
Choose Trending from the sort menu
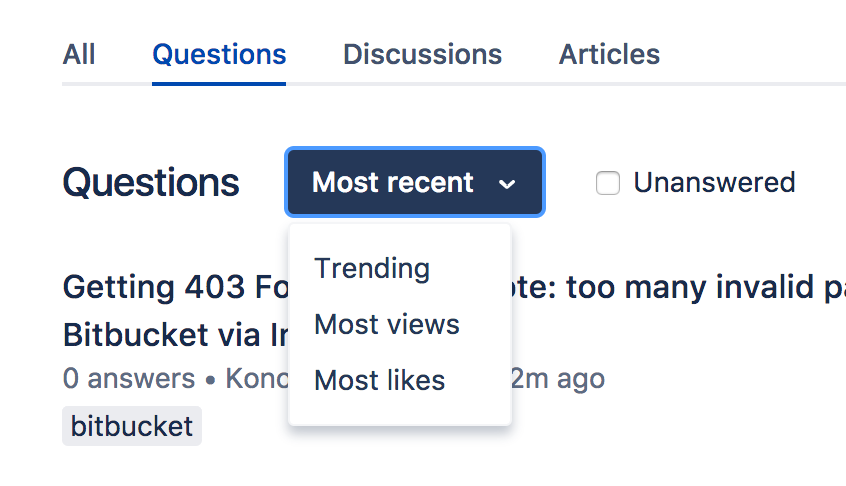(x=372, y=269)
